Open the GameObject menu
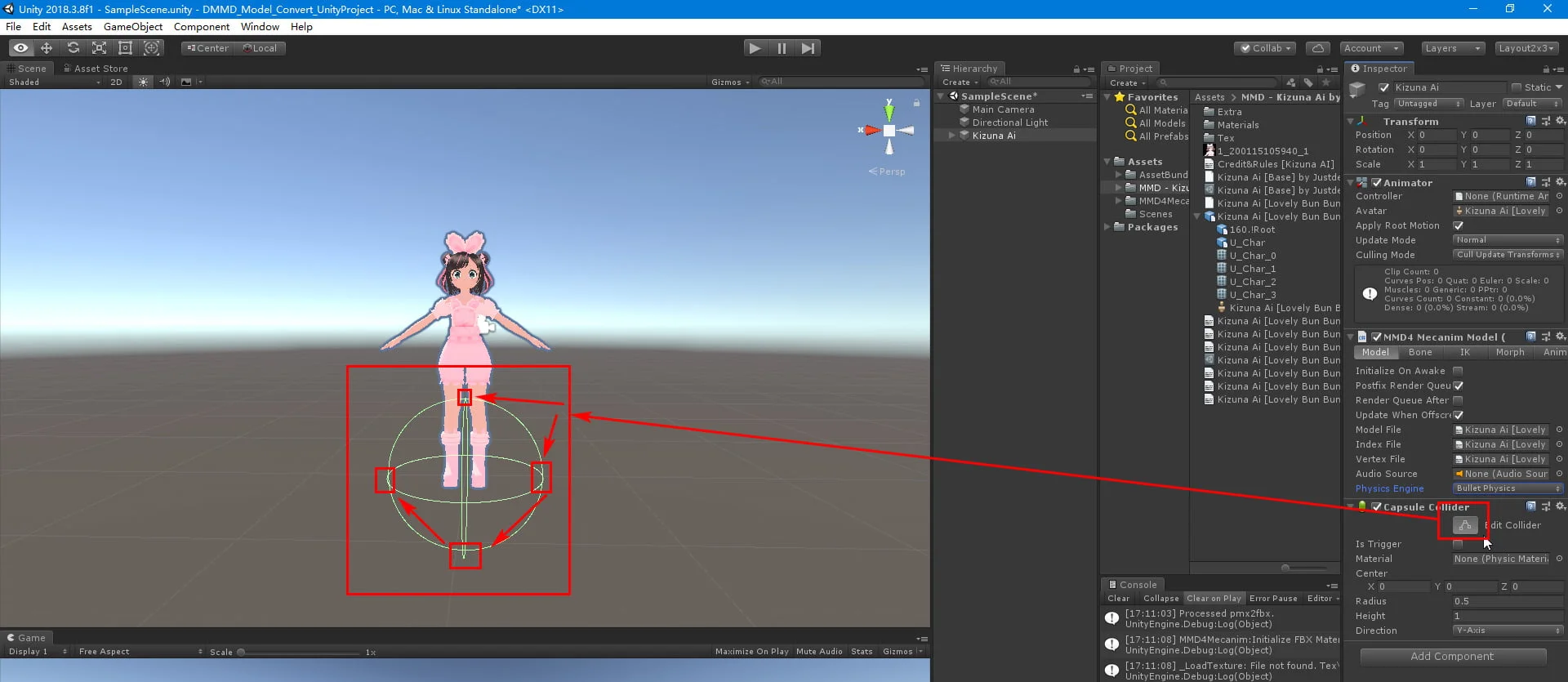This screenshot has width=1568, height=682. tap(133, 27)
